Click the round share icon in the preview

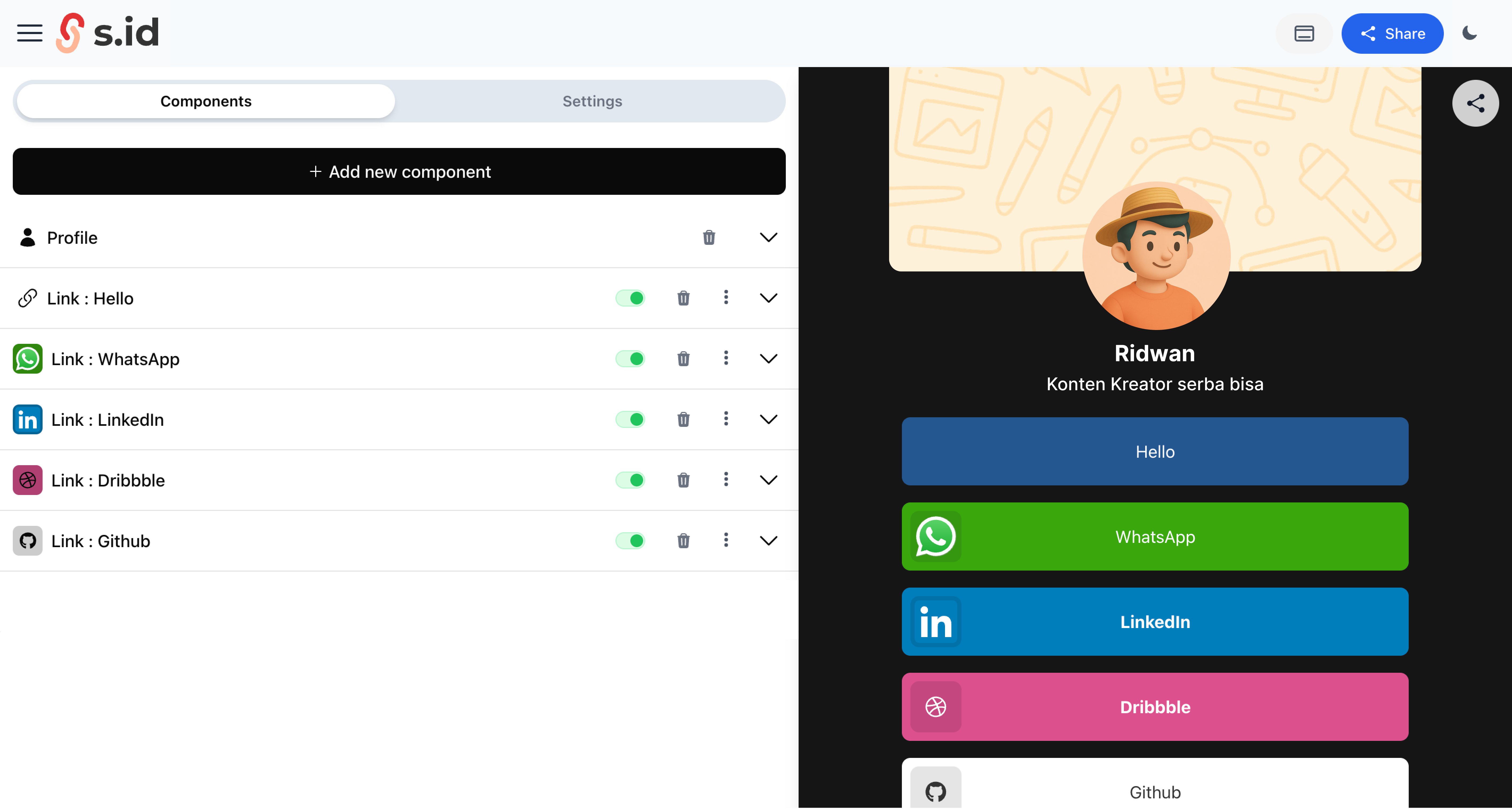[x=1475, y=103]
